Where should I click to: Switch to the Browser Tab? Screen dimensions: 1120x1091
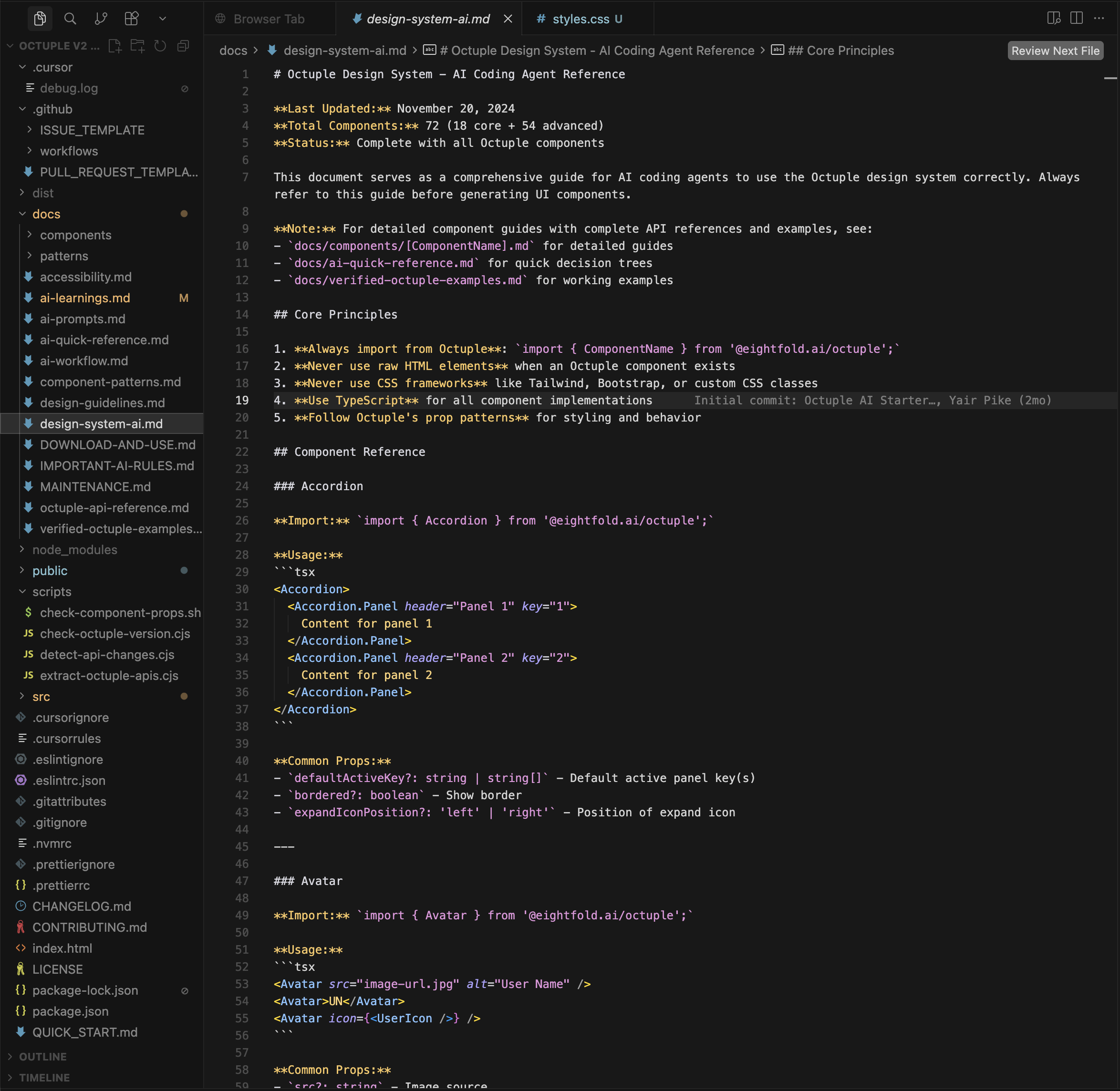[269, 19]
